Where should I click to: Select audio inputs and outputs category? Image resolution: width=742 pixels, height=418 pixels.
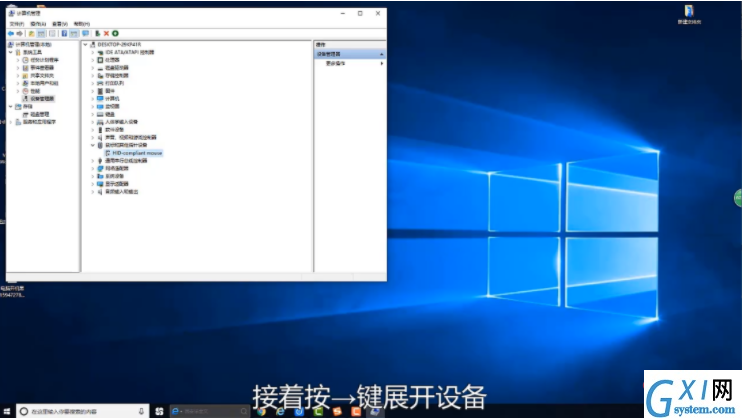tap(121, 192)
